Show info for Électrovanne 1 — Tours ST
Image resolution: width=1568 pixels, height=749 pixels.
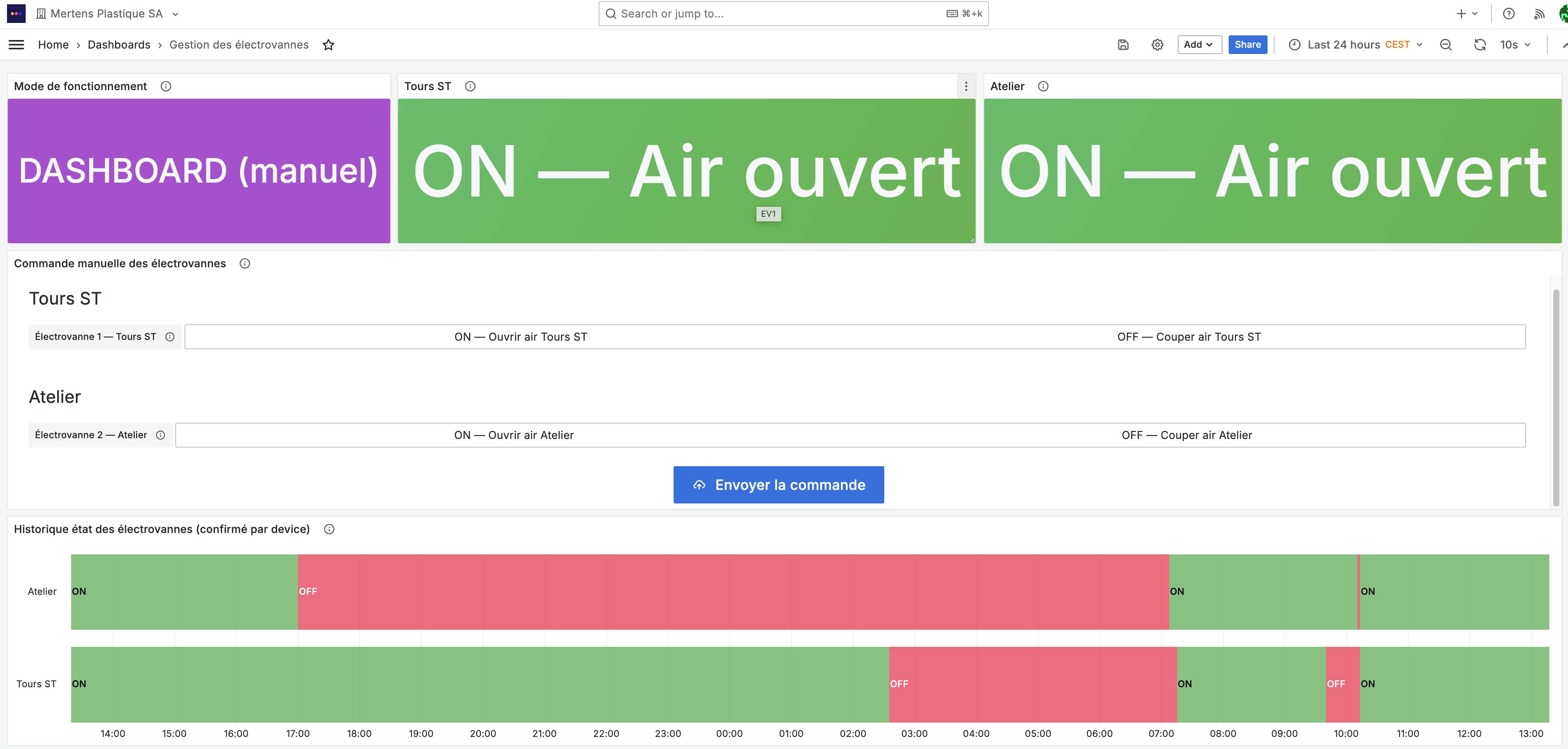[x=170, y=336]
